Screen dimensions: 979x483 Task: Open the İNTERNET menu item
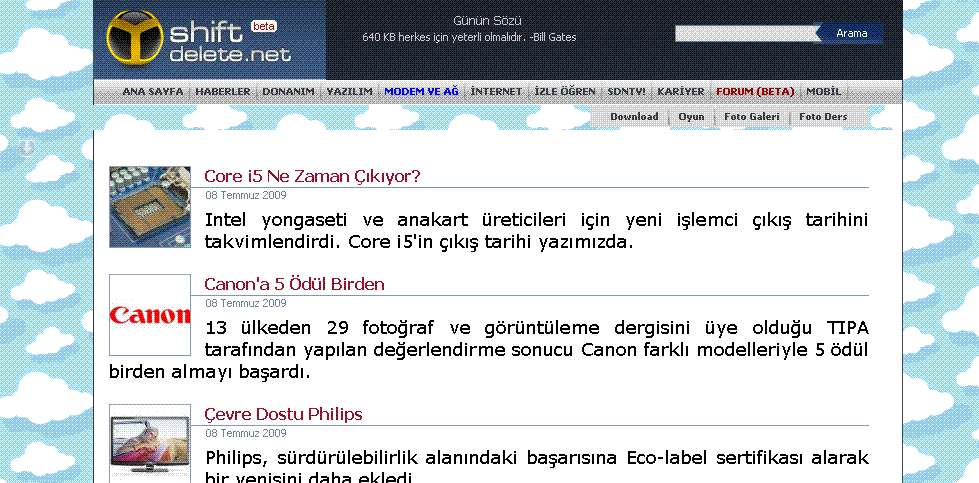(x=496, y=92)
